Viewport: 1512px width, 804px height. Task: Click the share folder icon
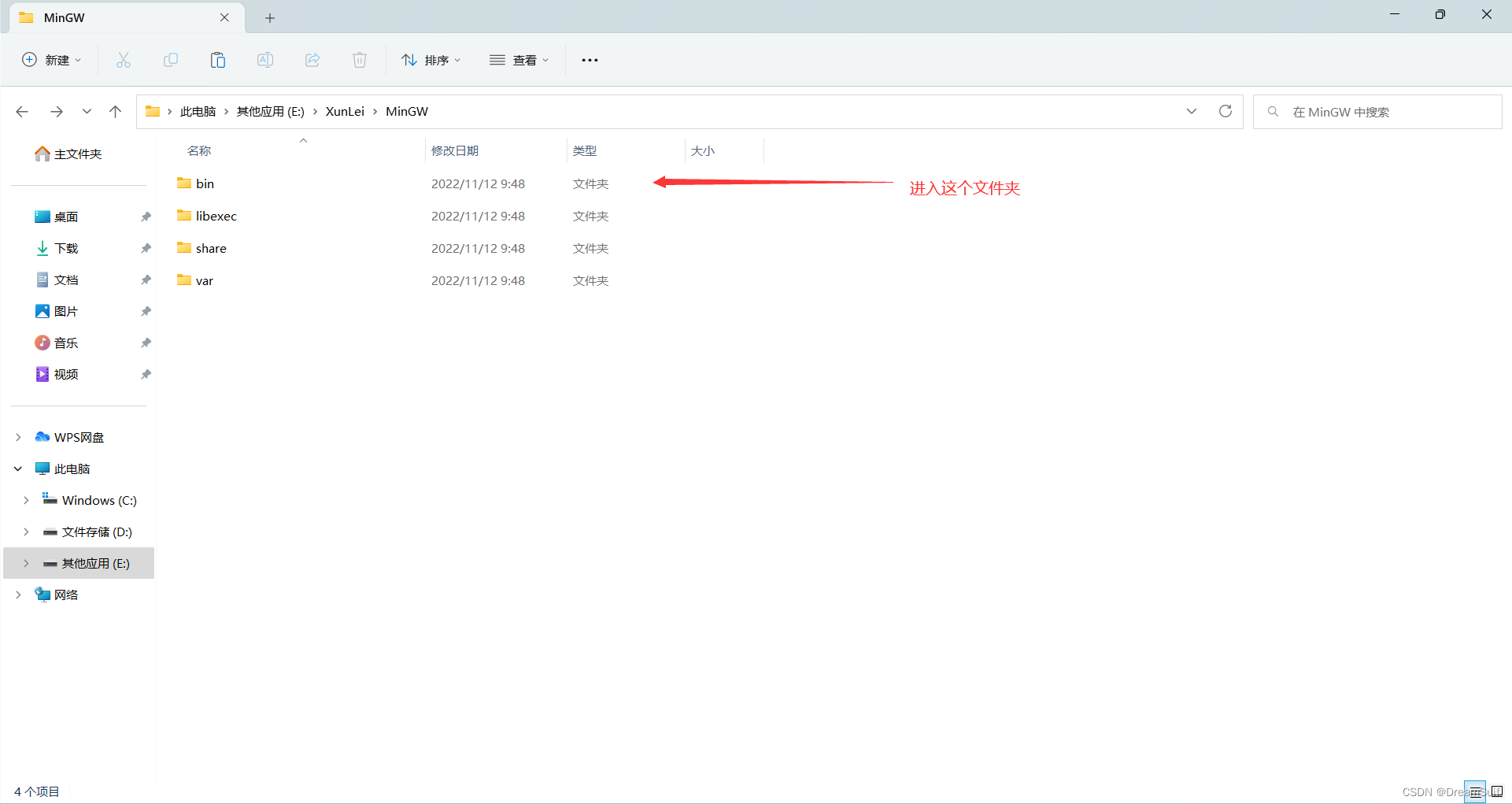click(x=184, y=247)
